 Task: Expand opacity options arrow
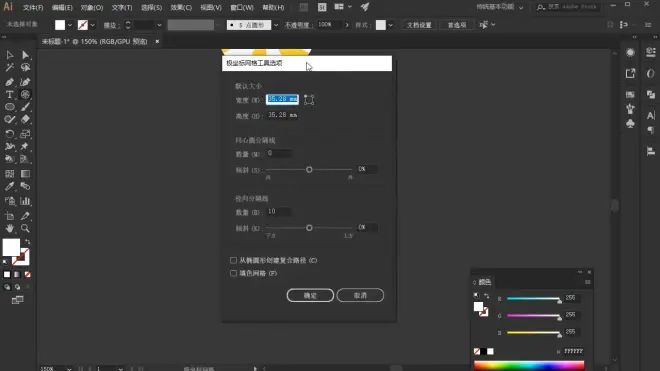point(347,25)
